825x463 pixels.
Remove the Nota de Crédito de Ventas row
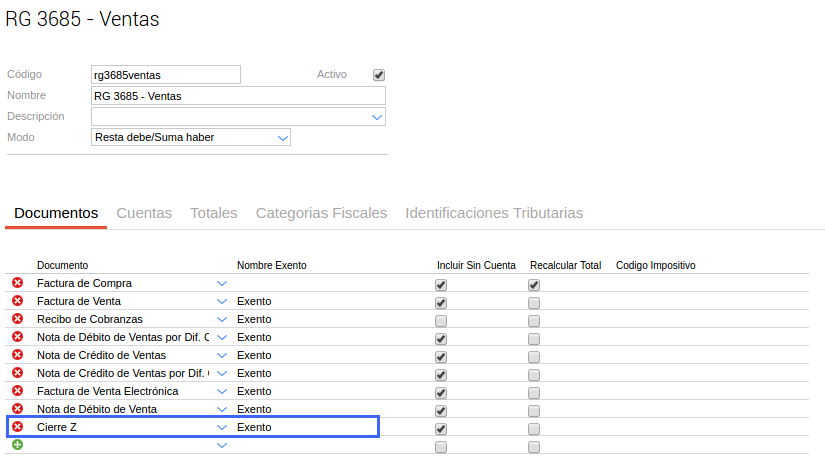(x=17, y=355)
